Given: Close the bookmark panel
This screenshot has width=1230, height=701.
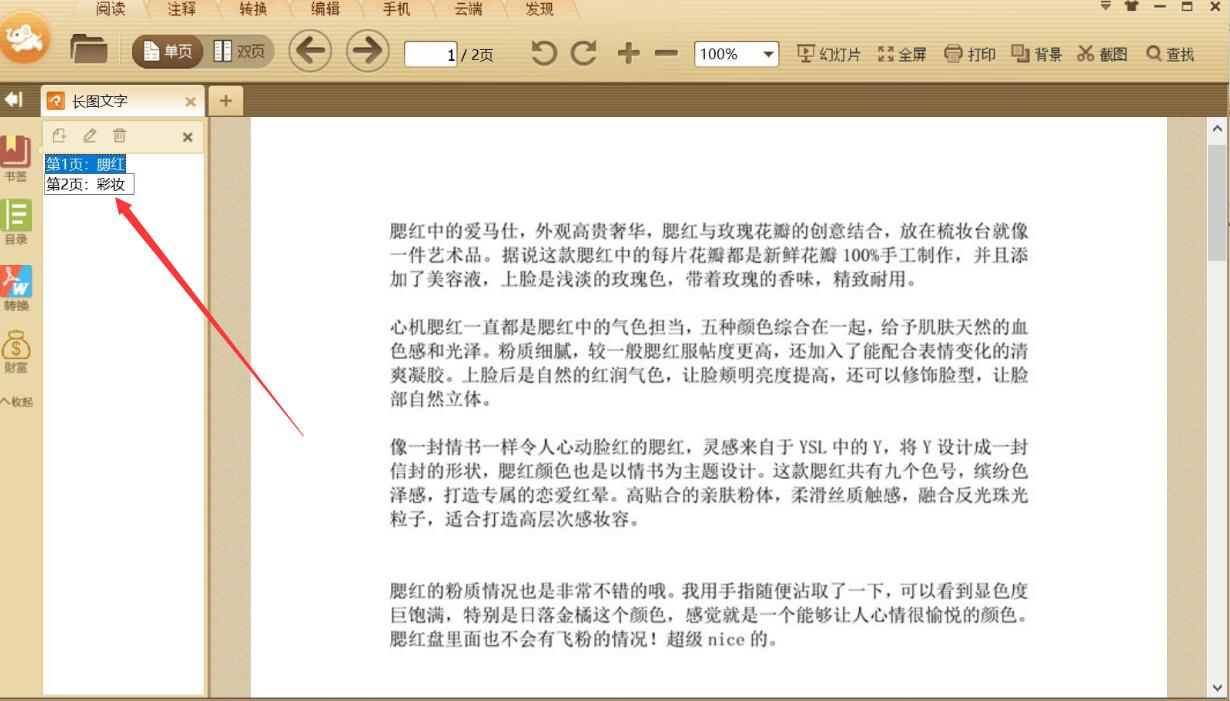Looking at the screenshot, I should tap(187, 137).
